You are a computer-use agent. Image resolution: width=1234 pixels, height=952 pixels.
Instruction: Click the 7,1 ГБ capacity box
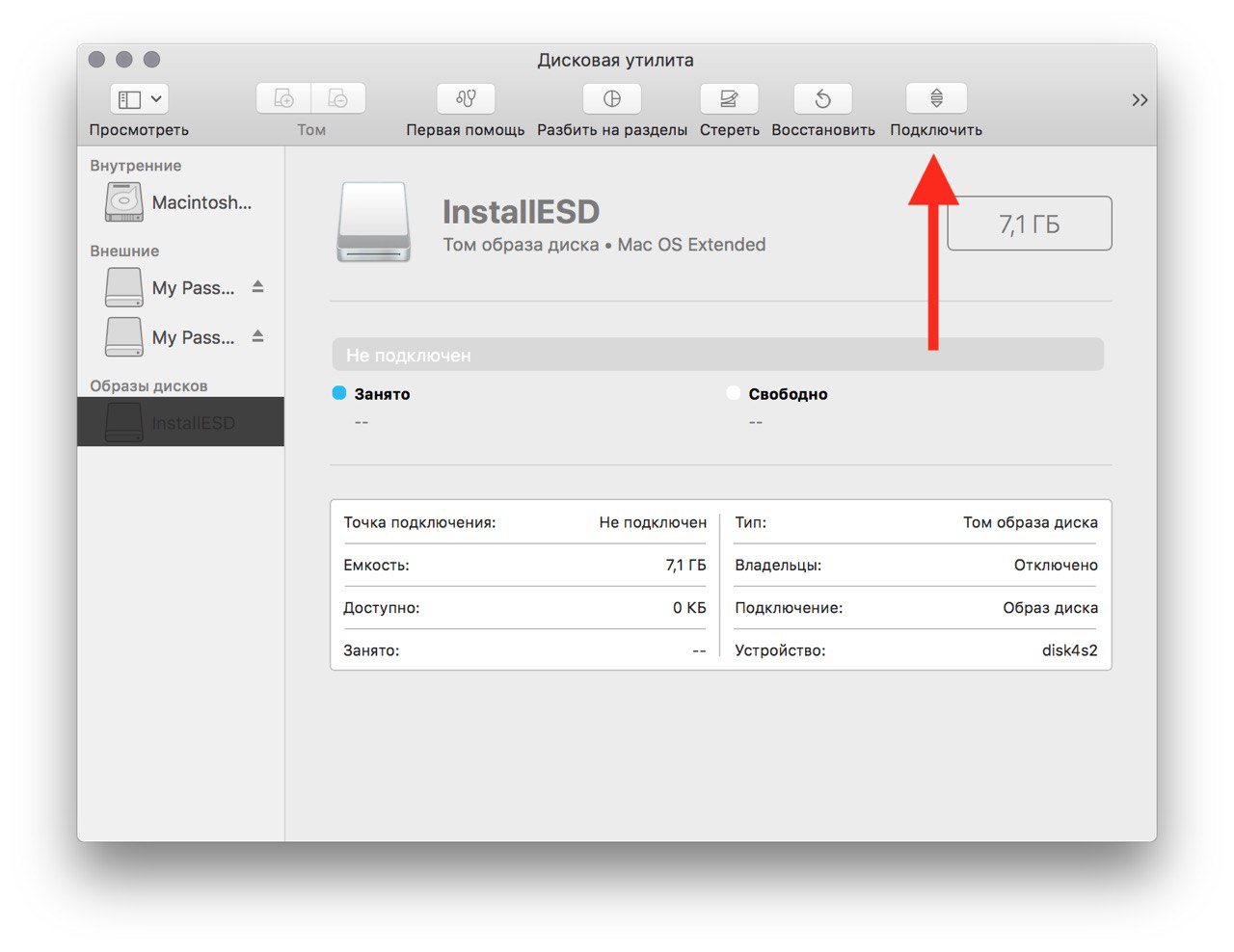coord(1030,224)
